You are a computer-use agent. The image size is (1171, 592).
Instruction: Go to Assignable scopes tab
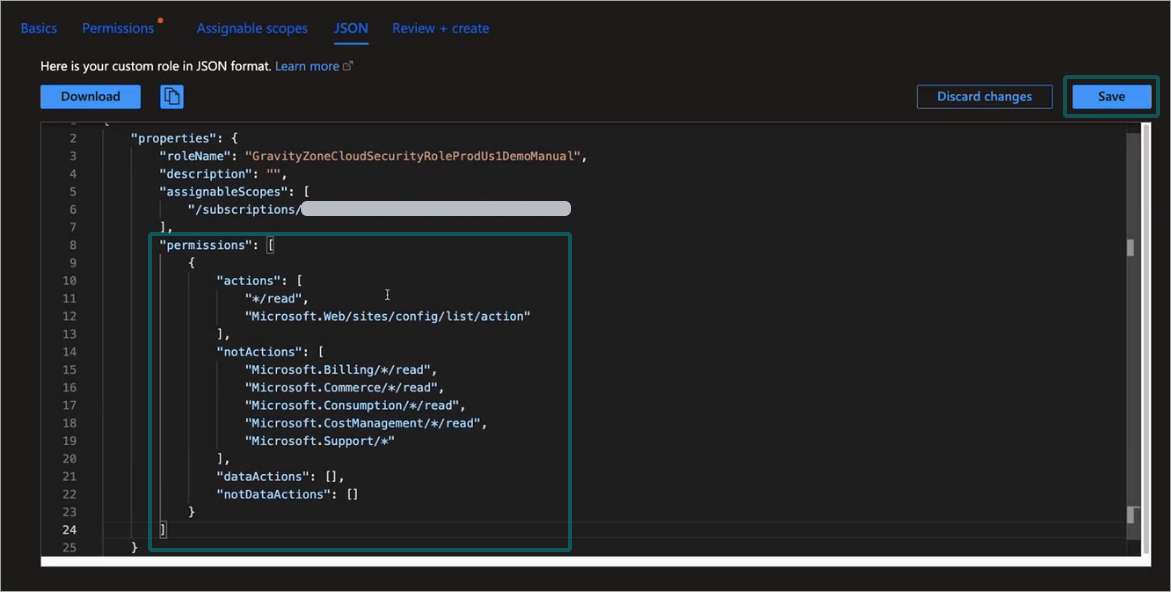[252, 28]
